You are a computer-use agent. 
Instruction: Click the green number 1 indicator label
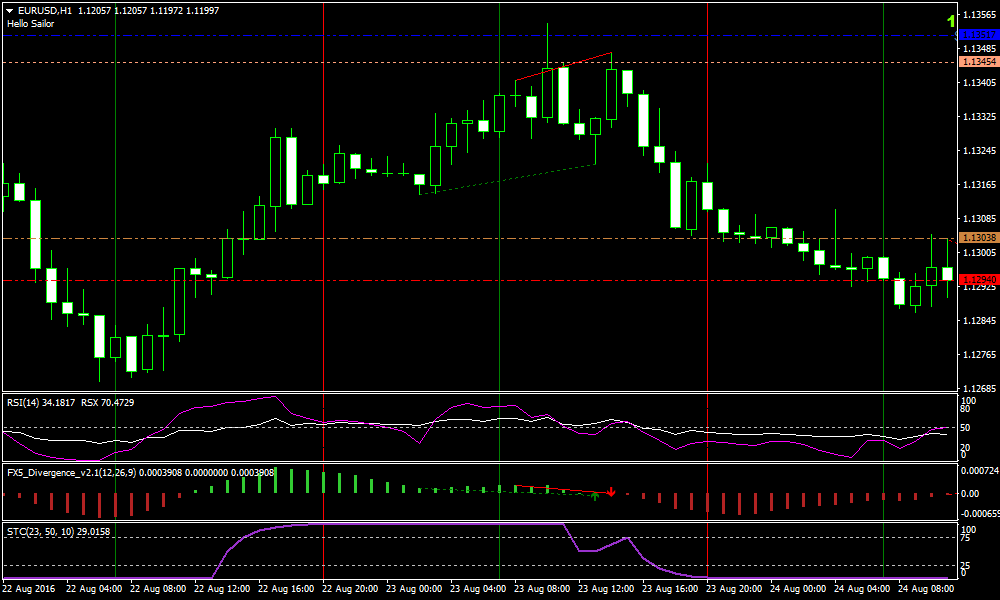(x=950, y=21)
